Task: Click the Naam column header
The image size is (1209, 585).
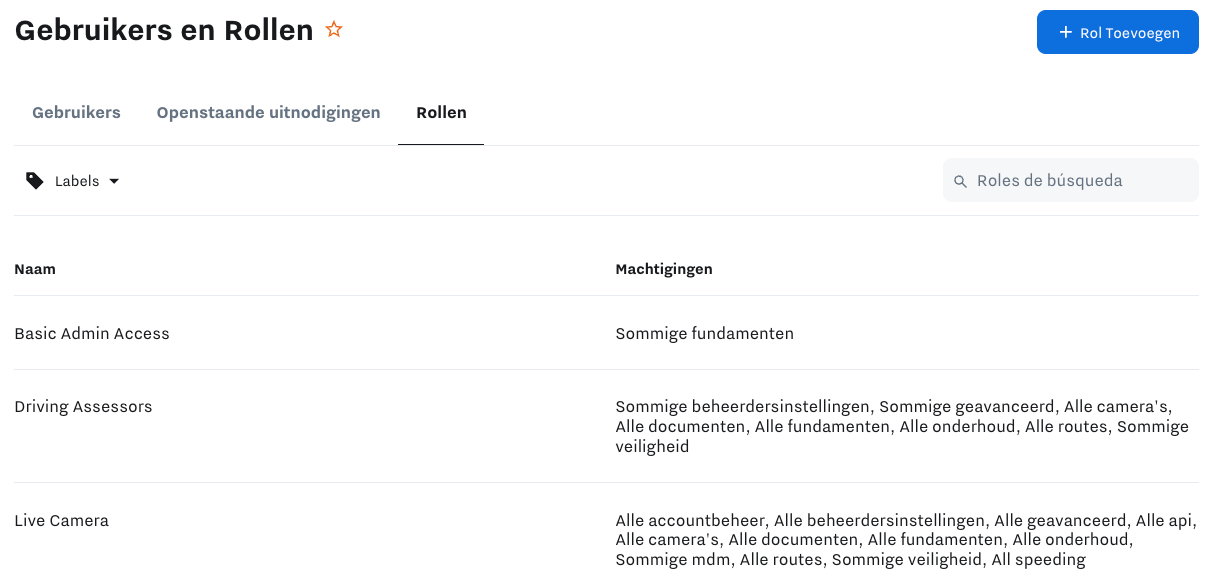Action: 35,269
